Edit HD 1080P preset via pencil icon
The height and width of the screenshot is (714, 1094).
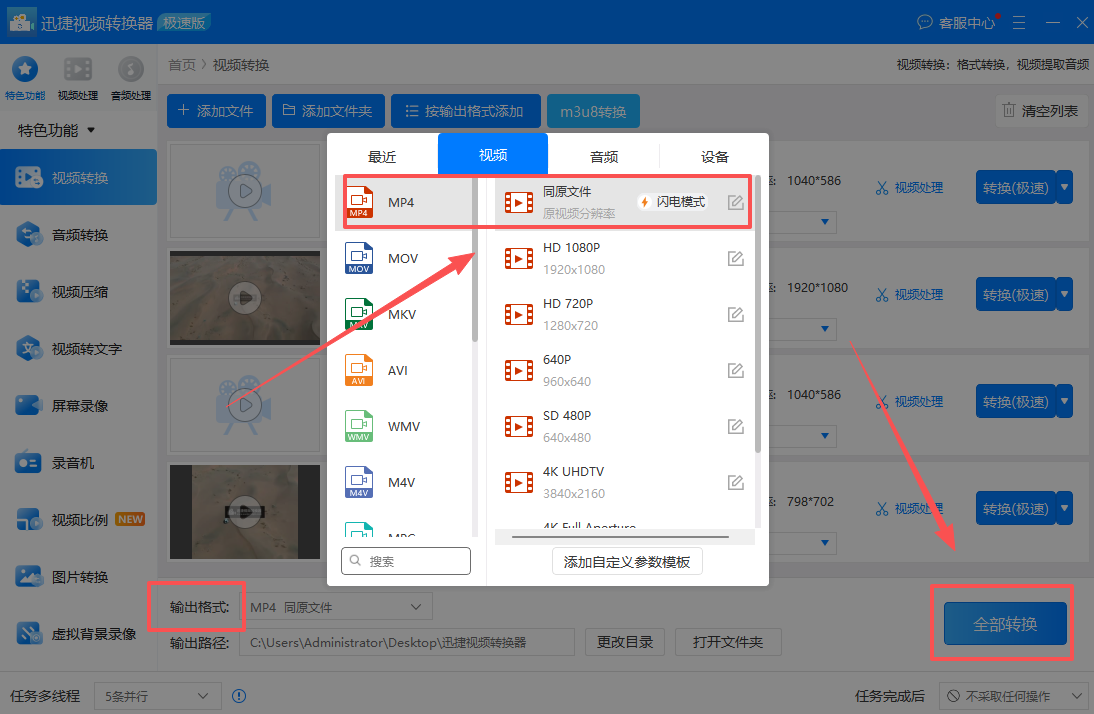pos(735,258)
